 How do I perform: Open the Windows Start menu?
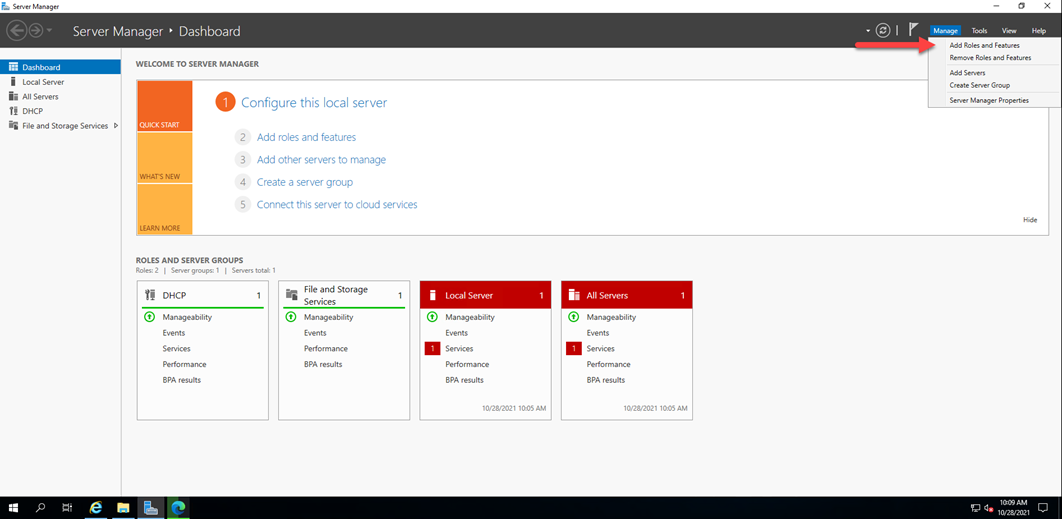[13, 507]
